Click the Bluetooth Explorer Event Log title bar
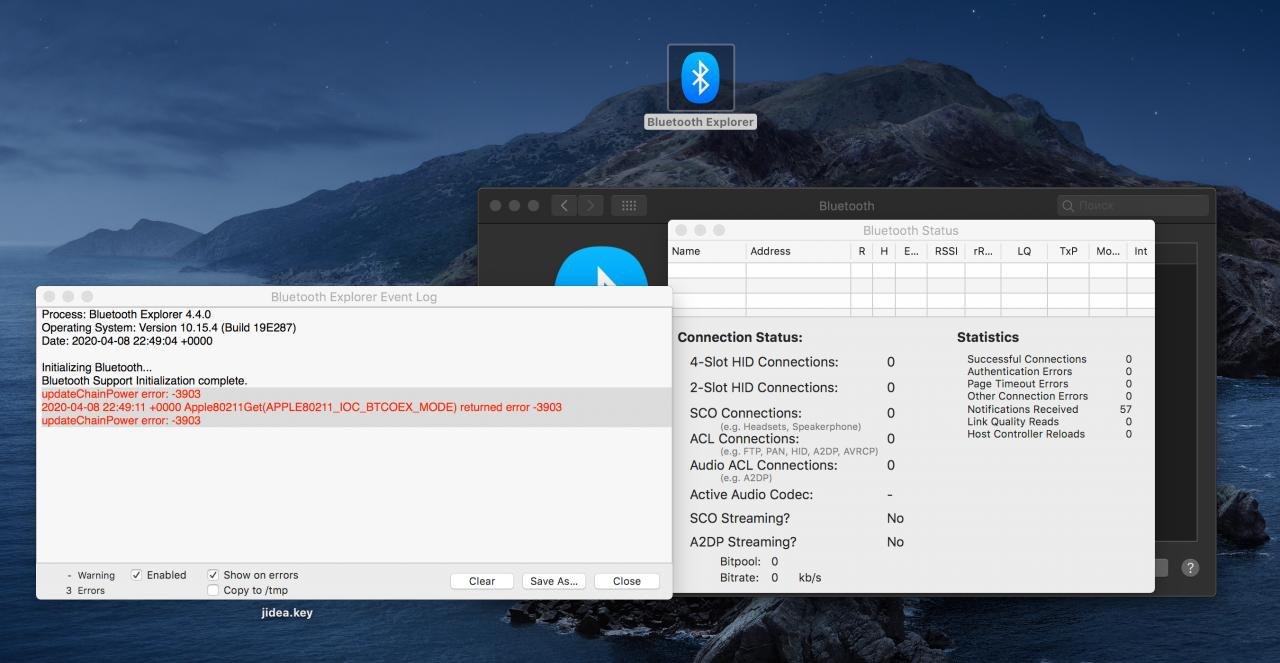Image resolution: width=1280 pixels, height=663 pixels. [354, 297]
